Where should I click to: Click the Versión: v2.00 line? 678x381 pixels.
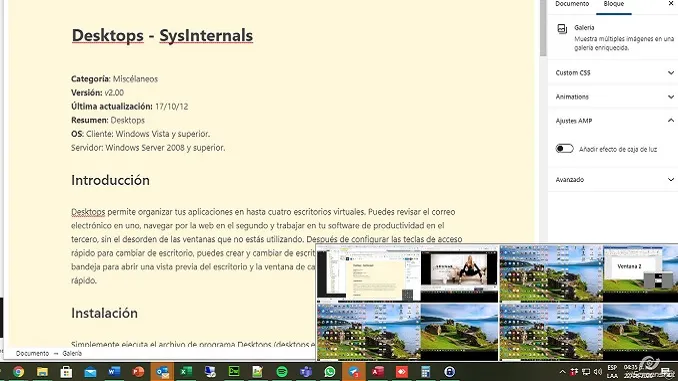click(97, 93)
